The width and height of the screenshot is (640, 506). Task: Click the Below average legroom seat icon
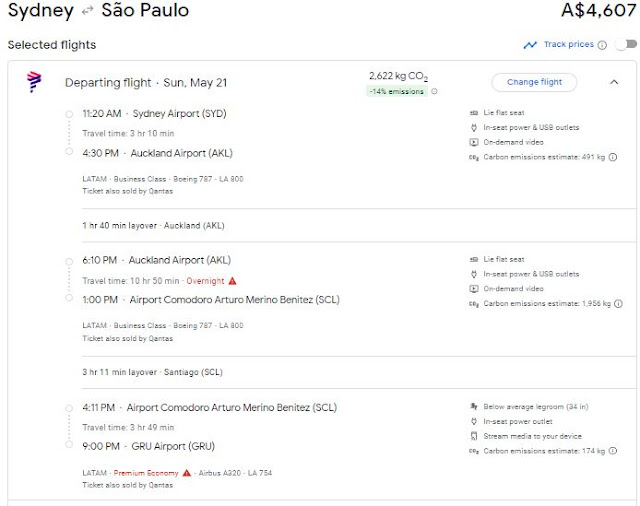(x=472, y=407)
